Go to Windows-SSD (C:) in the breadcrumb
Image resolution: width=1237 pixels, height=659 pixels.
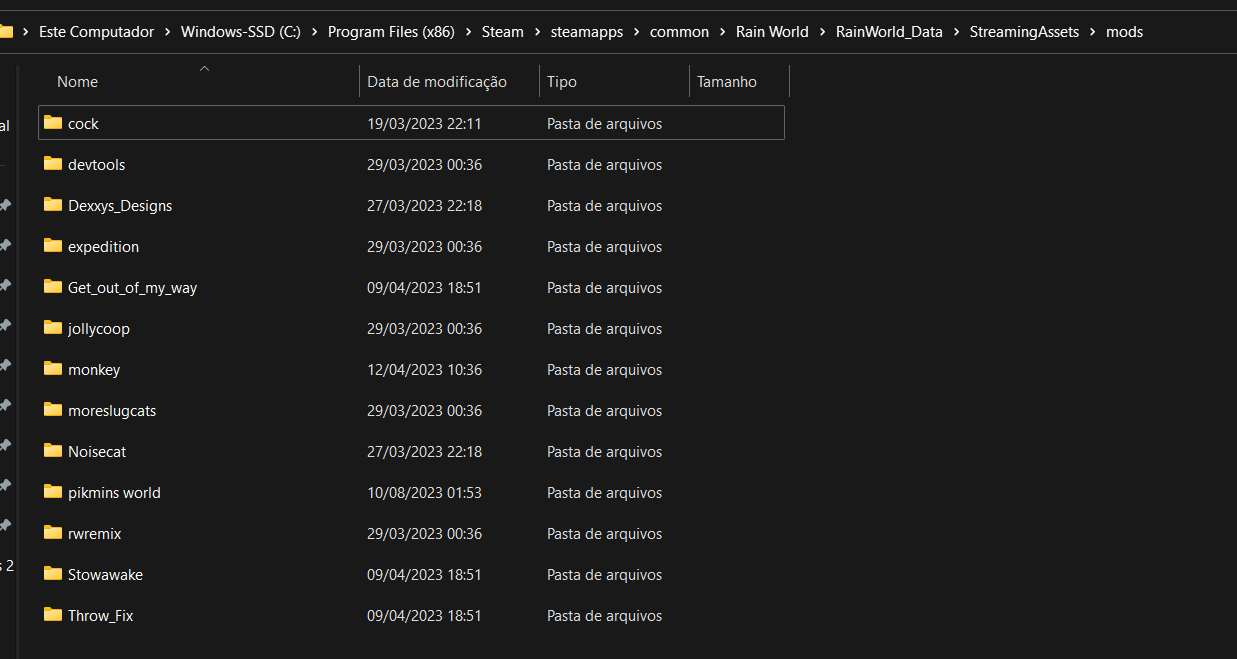coord(241,32)
